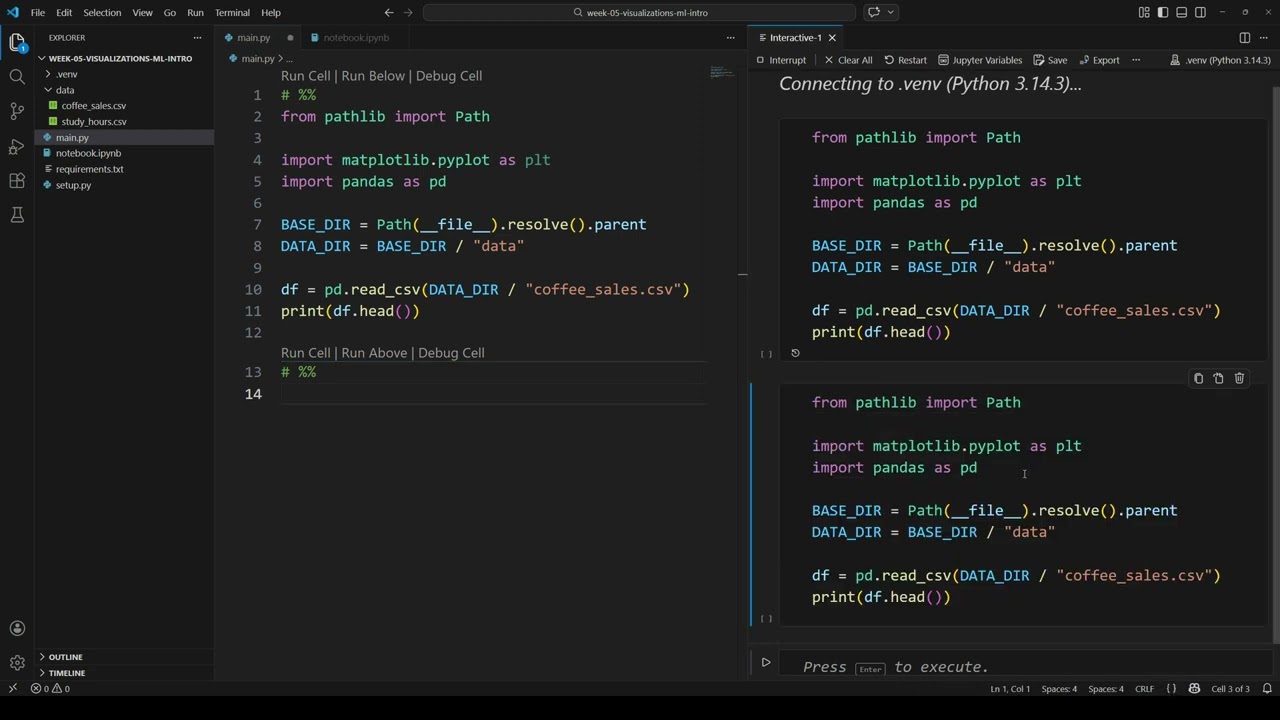Delete the second interactive cell
The image size is (1280, 720).
(1239, 379)
